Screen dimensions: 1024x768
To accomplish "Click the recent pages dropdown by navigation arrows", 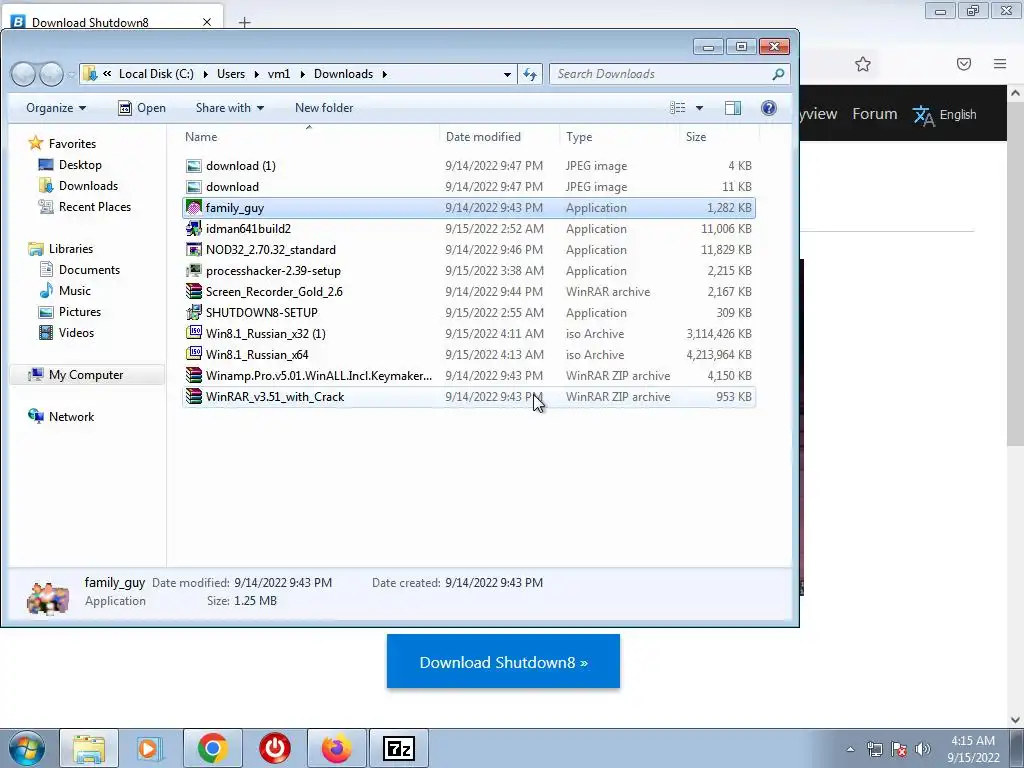I will pyautogui.click(x=71, y=74).
